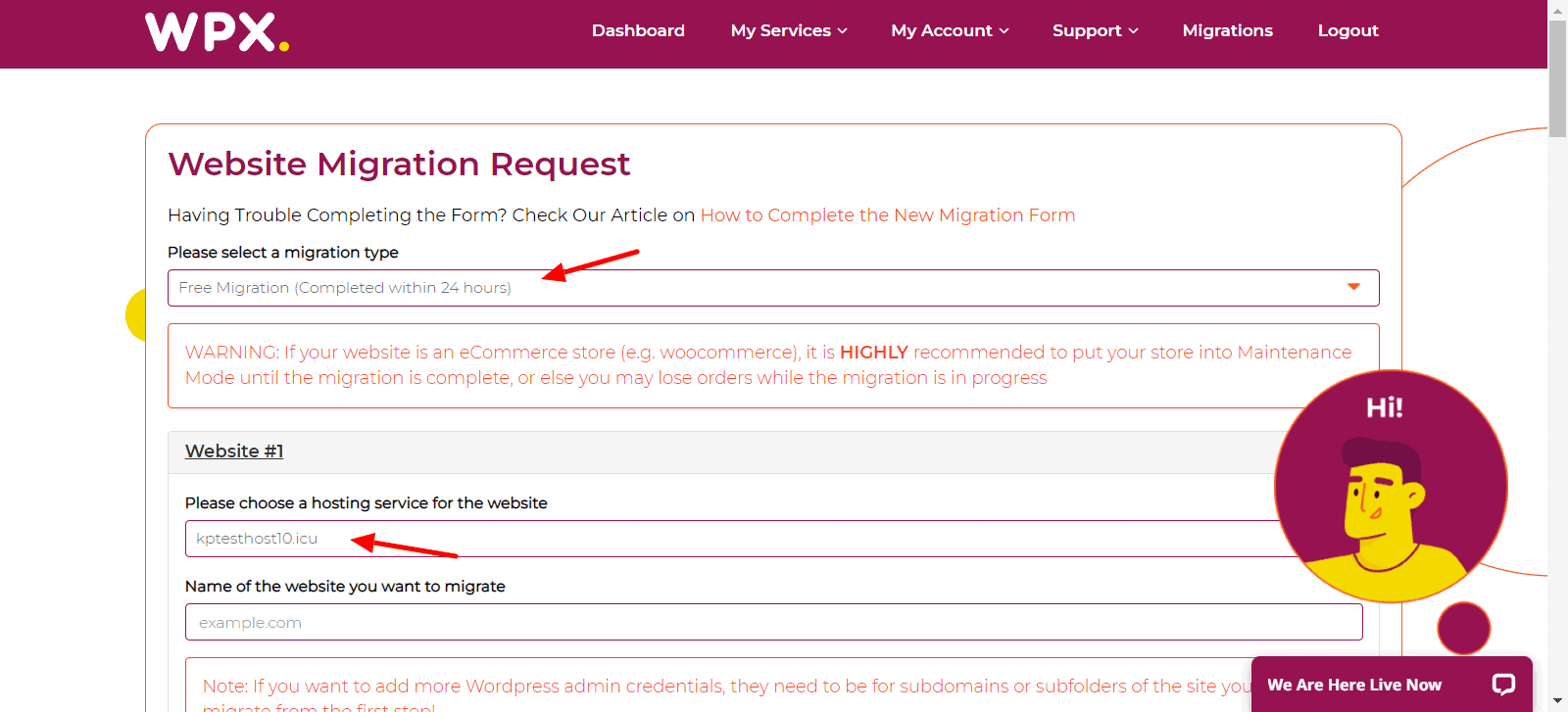Click the Hi! mascot avatar

(x=1390, y=487)
